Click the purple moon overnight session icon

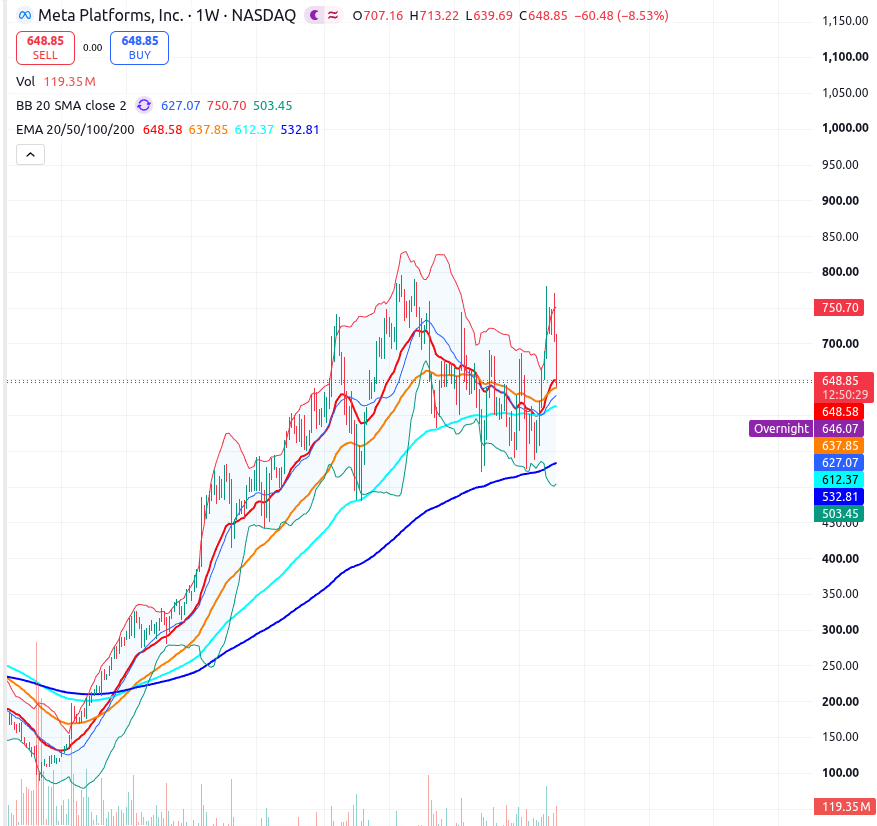point(314,15)
